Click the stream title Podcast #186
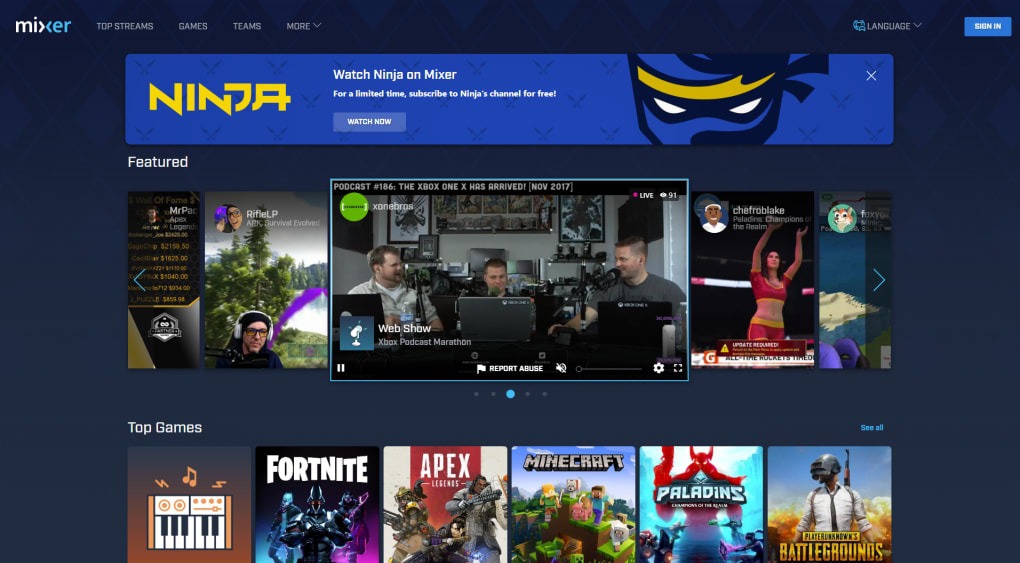Viewport: 1020px width, 563px height. (453, 187)
